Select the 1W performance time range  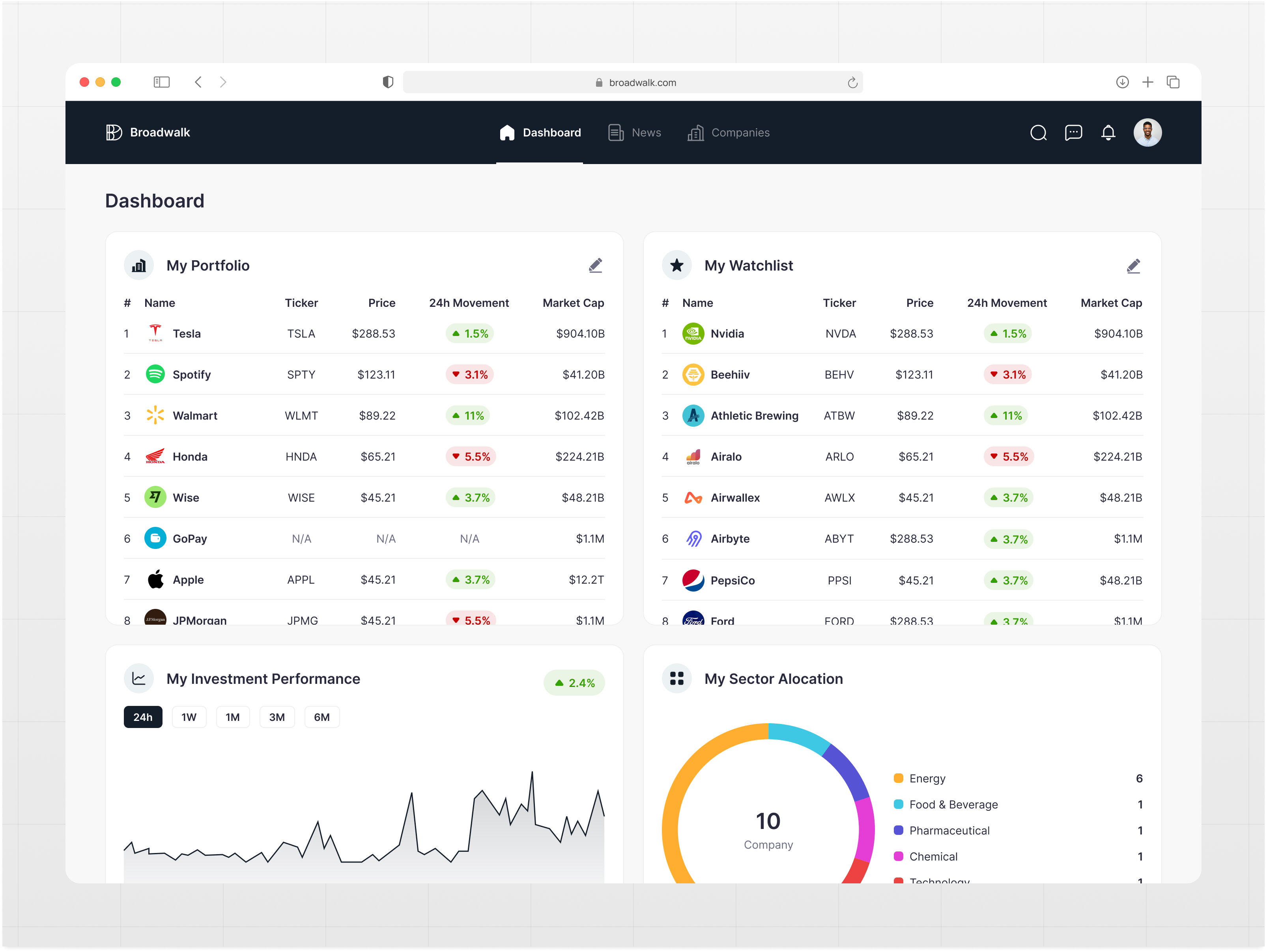[x=189, y=717]
